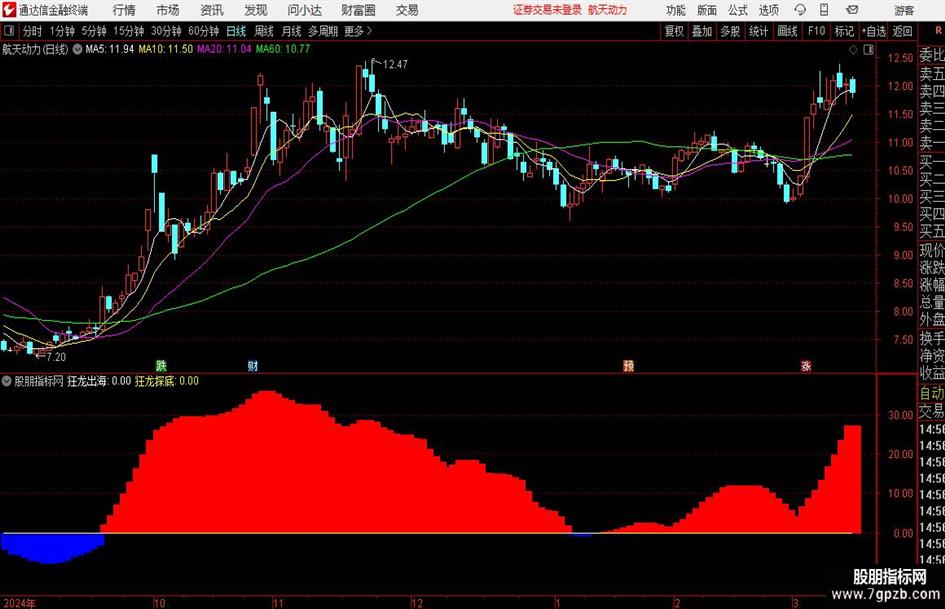Toggle the right info panel icon
This screenshot has width=945, height=609.
click(868, 50)
